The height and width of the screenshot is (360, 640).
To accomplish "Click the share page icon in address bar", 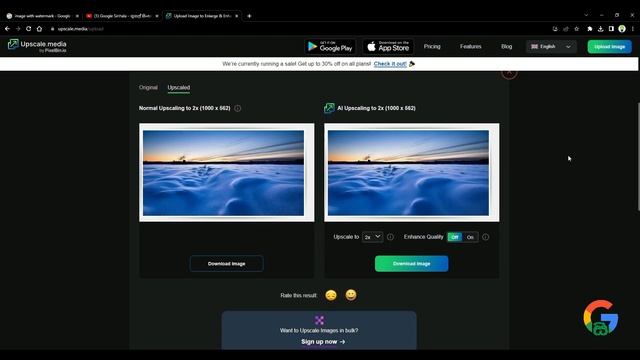I will (x=566, y=29).
